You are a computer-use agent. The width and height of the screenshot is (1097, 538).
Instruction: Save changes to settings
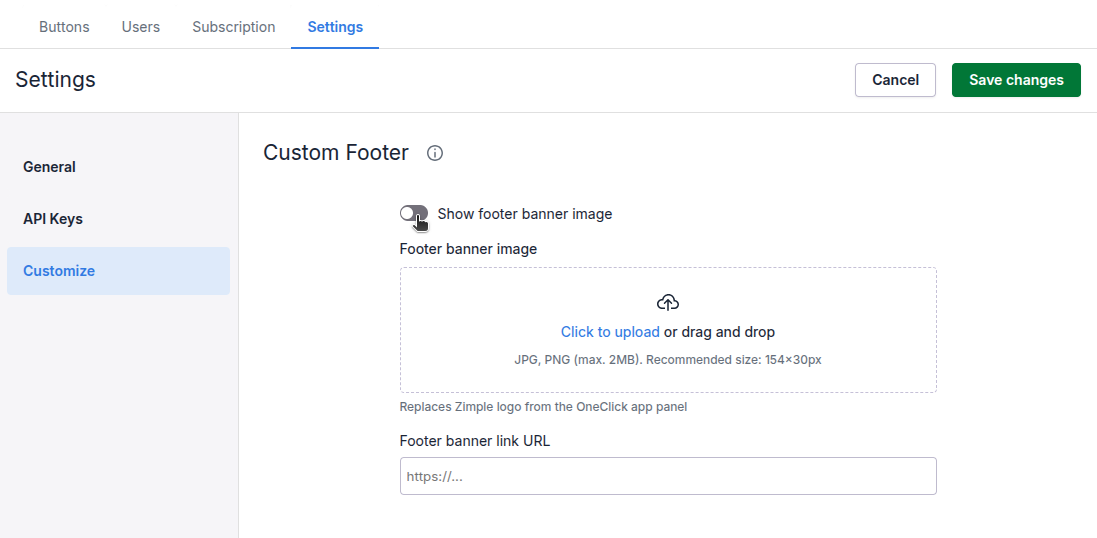tap(1016, 80)
